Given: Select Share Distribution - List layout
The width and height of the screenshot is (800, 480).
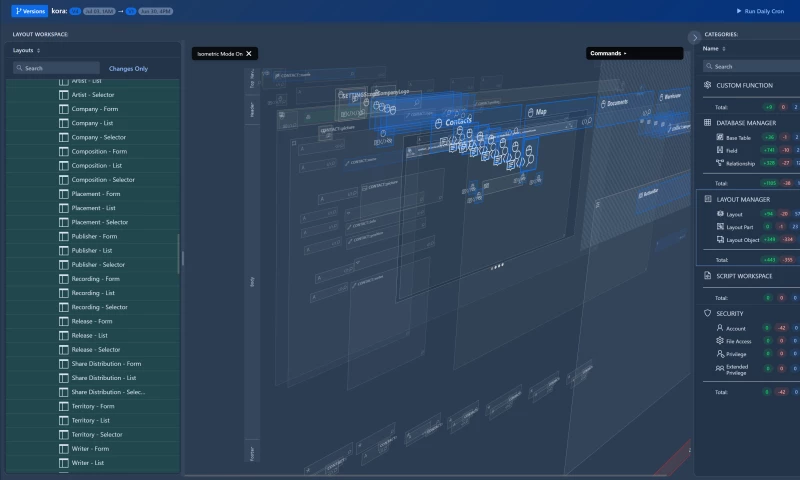Looking at the screenshot, I should (103, 378).
